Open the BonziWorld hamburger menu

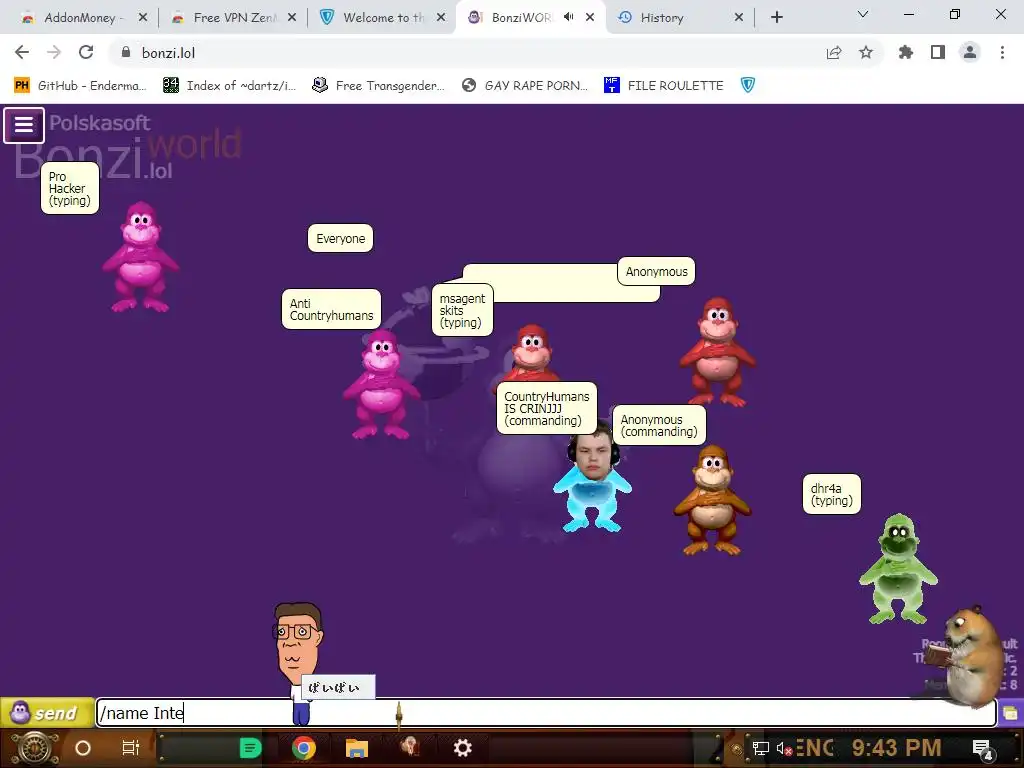24,125
